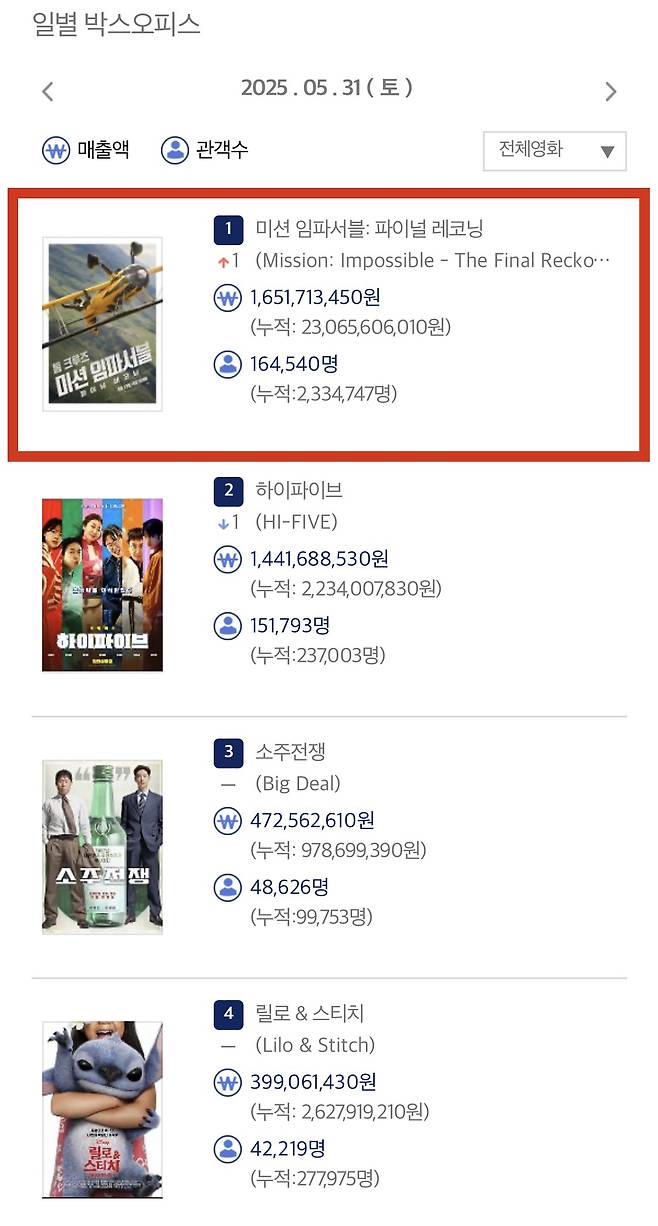Click the 하이파이브 title link
Image resolution: width=658 pixels, height=1226 pixels.
(x=299, y=490)
